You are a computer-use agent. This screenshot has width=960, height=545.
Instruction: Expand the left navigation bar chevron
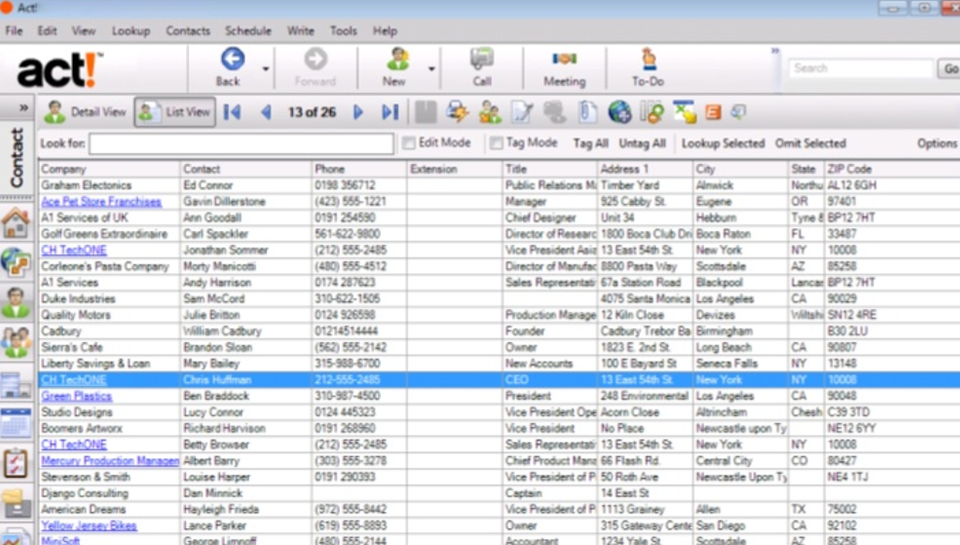[24, 108]
